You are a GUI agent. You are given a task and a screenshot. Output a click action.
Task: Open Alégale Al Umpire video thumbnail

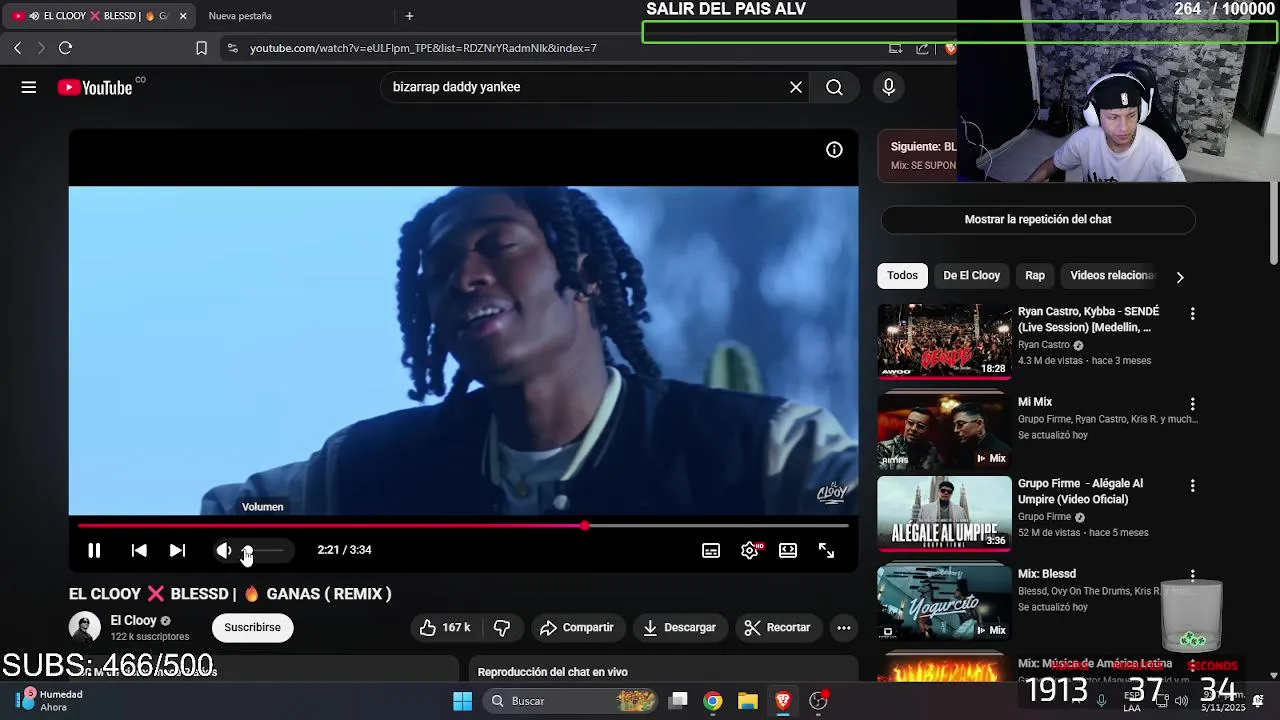point(945,513)
